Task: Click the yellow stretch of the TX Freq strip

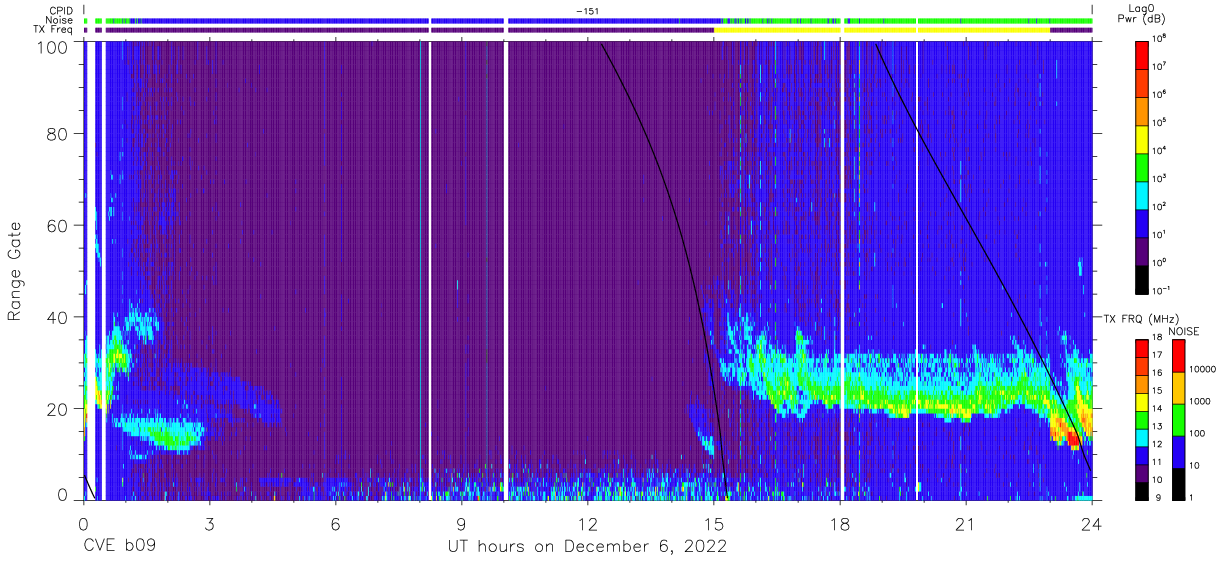Action: click(882, 30)
